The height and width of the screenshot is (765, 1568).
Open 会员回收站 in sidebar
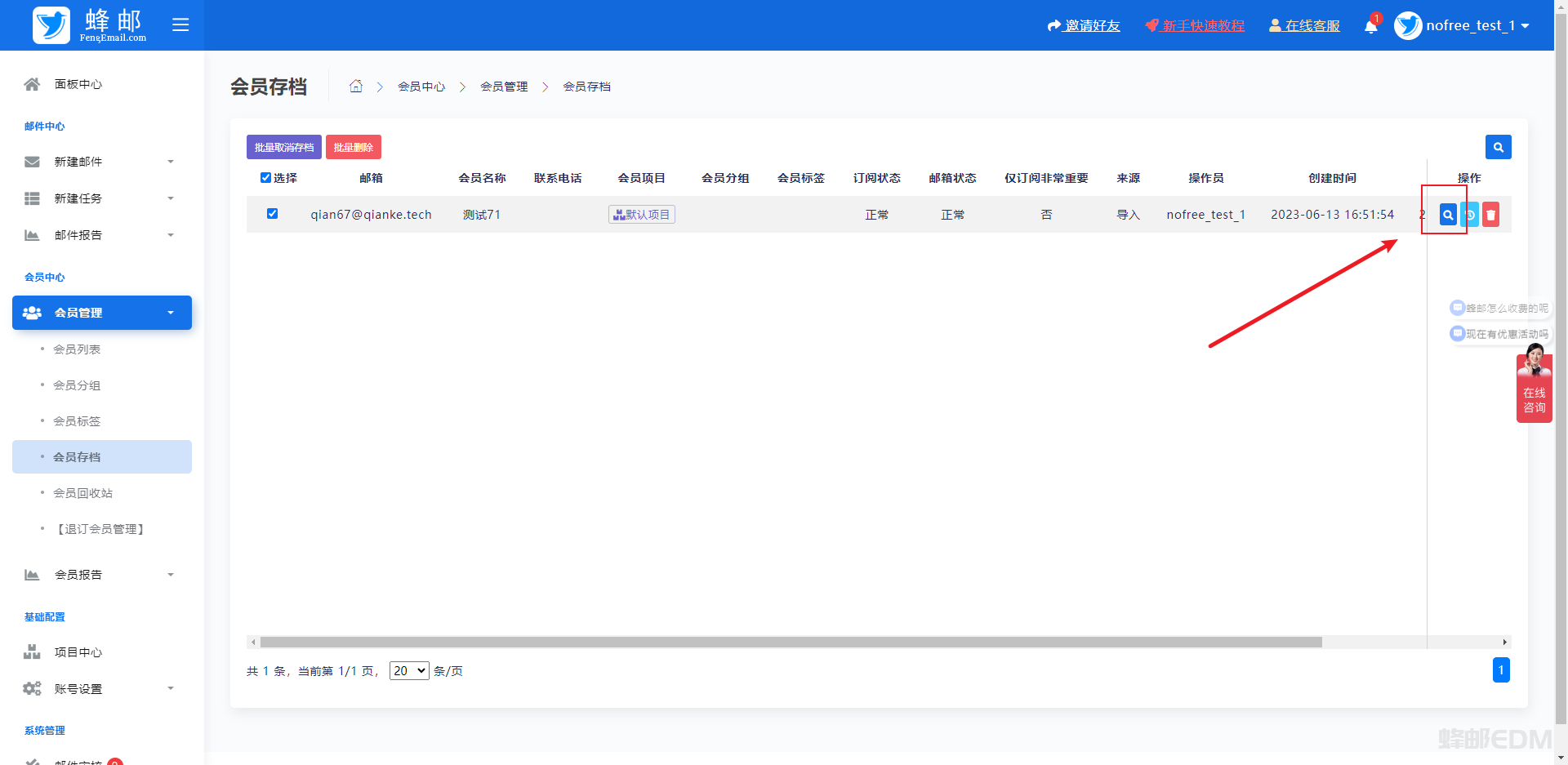point(82,493)
